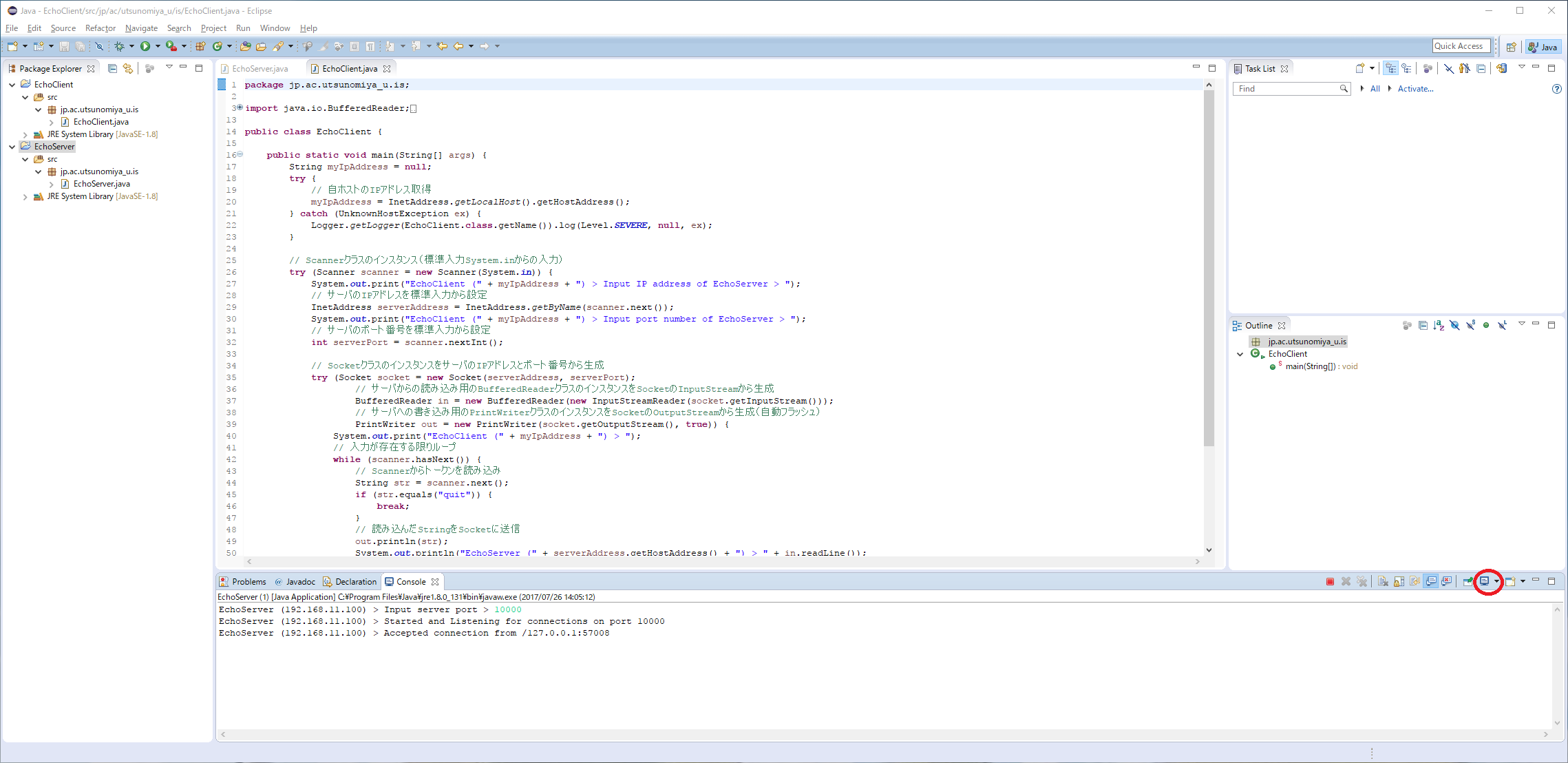Click the New Java Package icon
The width and height of the screenshot is (1568, 763).
(200, 46)
